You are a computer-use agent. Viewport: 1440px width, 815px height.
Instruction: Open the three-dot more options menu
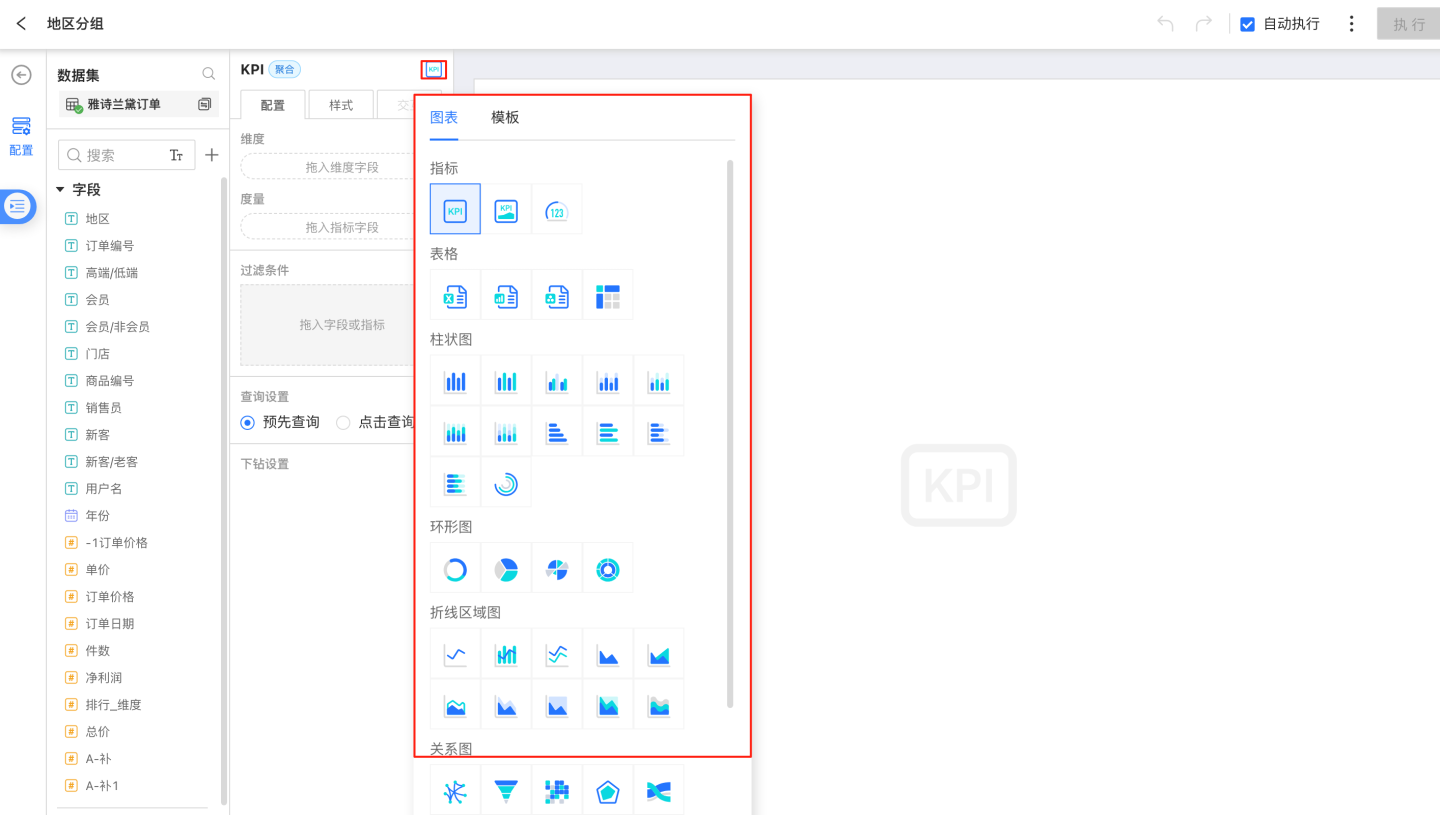point(1352,24)
